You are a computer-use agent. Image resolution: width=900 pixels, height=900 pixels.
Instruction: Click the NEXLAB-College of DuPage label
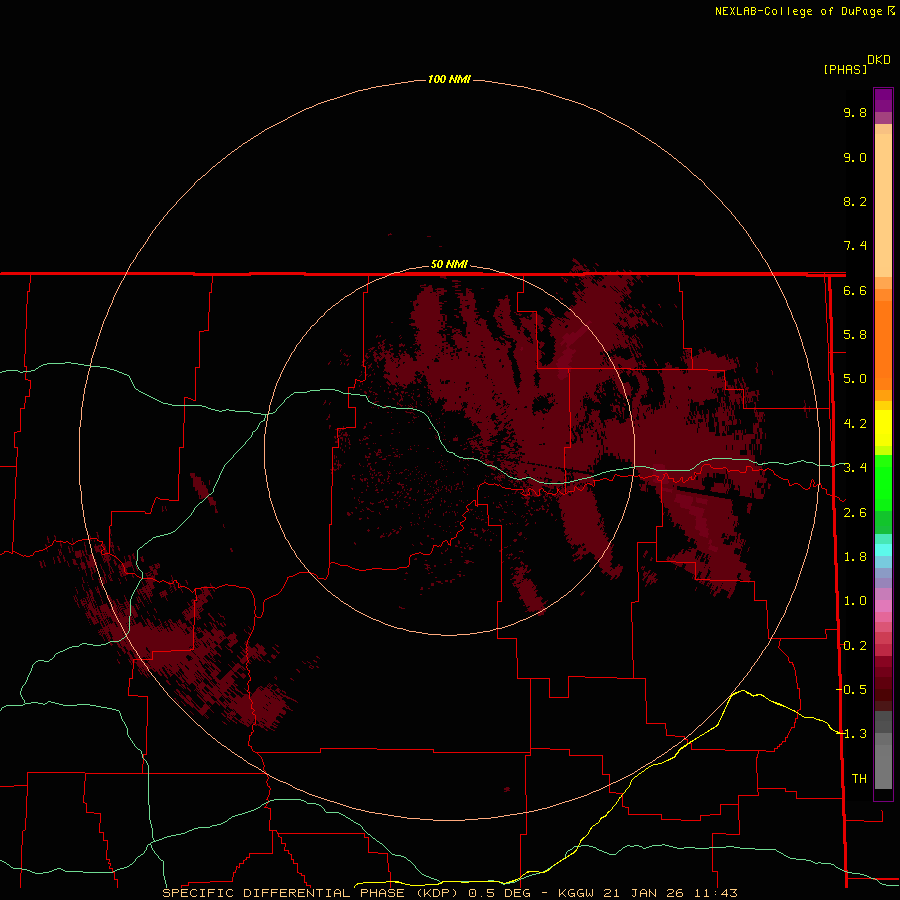pos(799,11)
